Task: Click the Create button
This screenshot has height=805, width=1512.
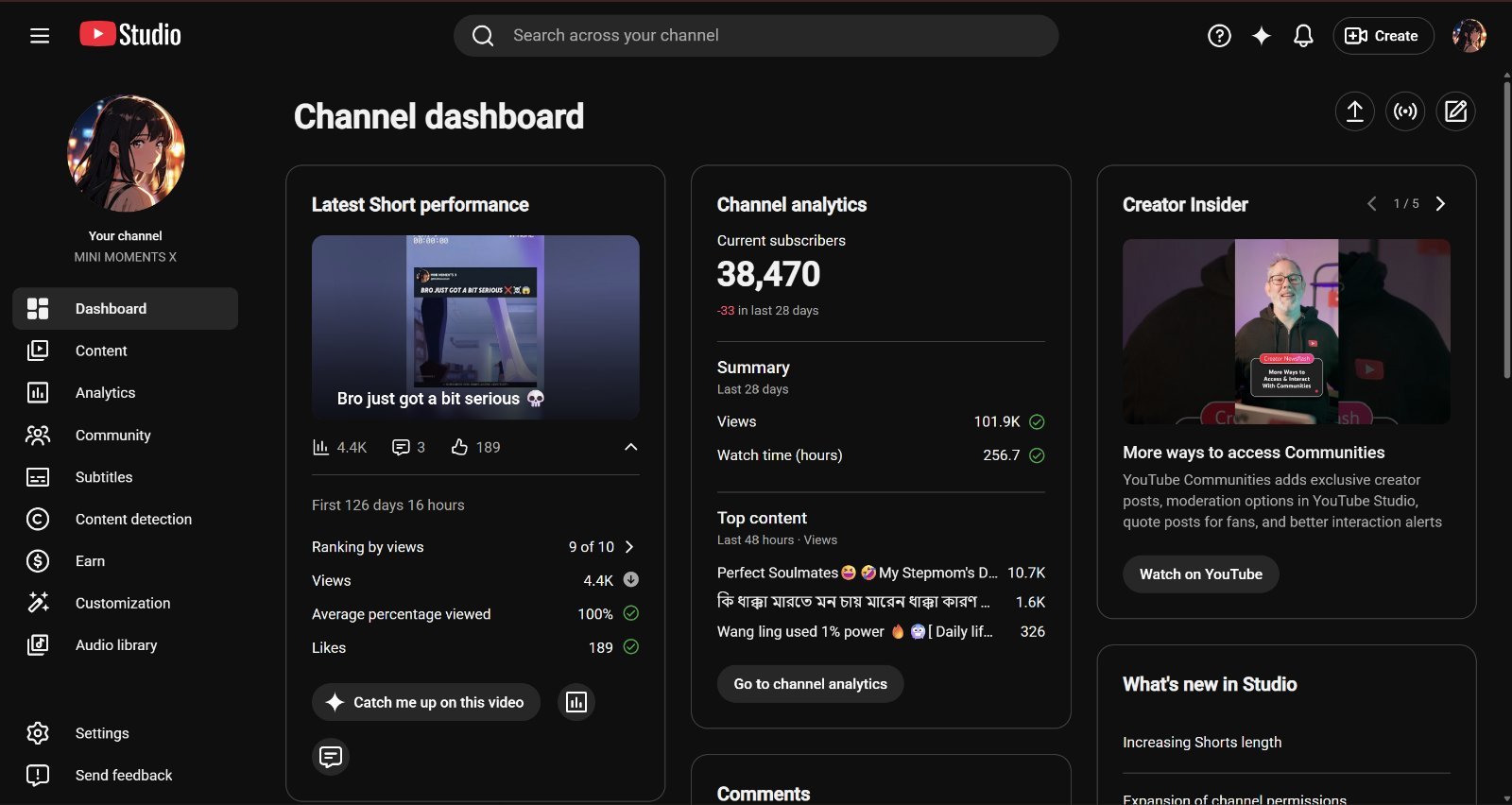Action: (1383, 36)
